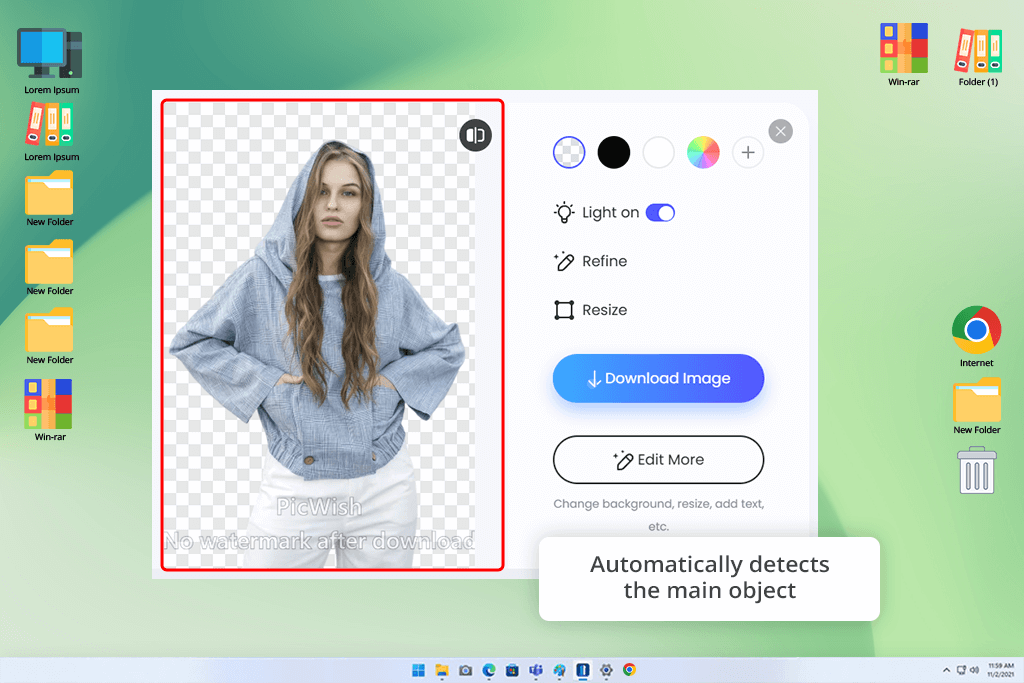Open Microsoft Edge from the taskbar
The image size is (1024, 683).
[x=489, y=670]
